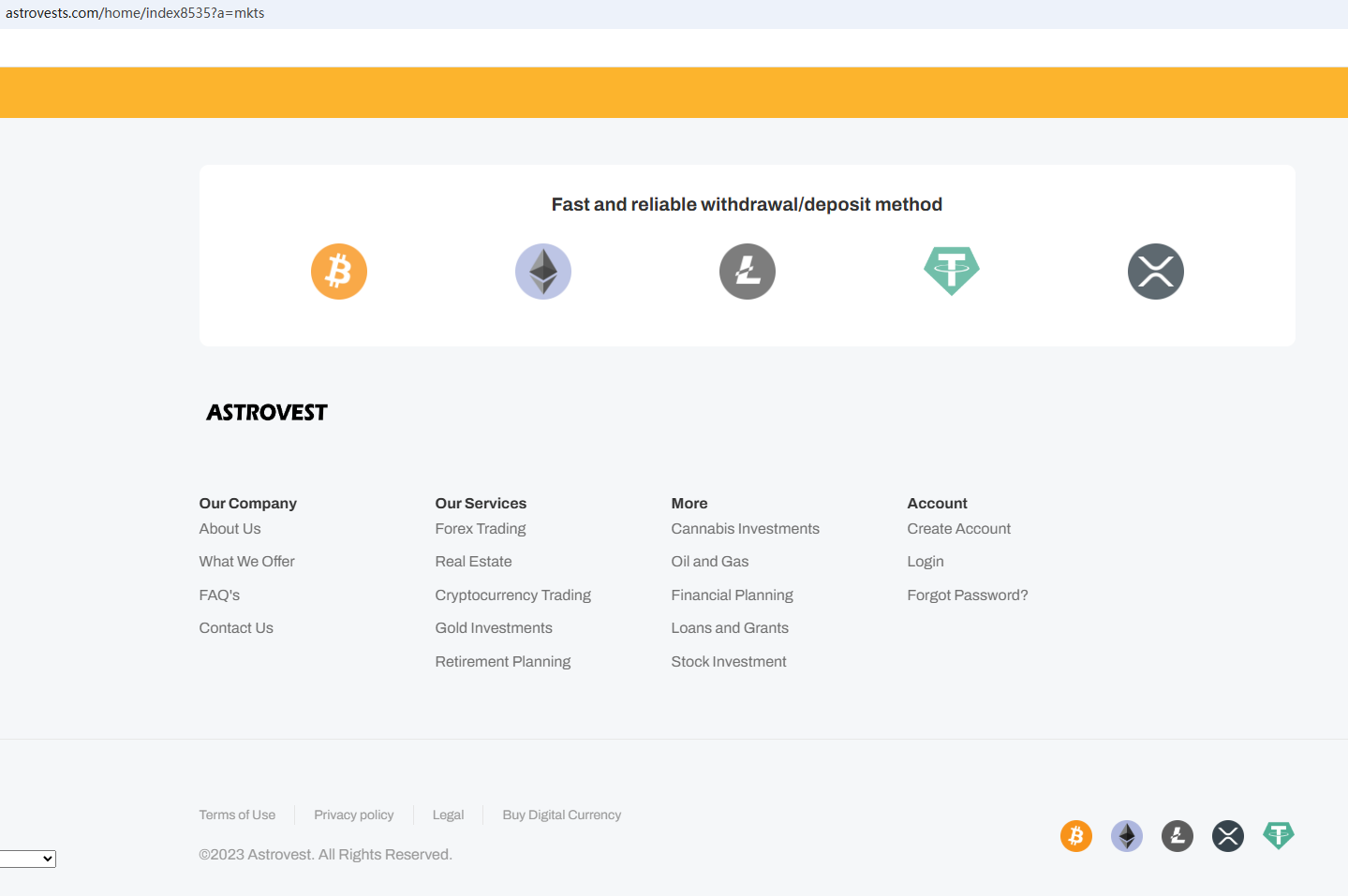Click the small Ethereum icon in footer
1348x896 pixels.
coord(1127,836)
